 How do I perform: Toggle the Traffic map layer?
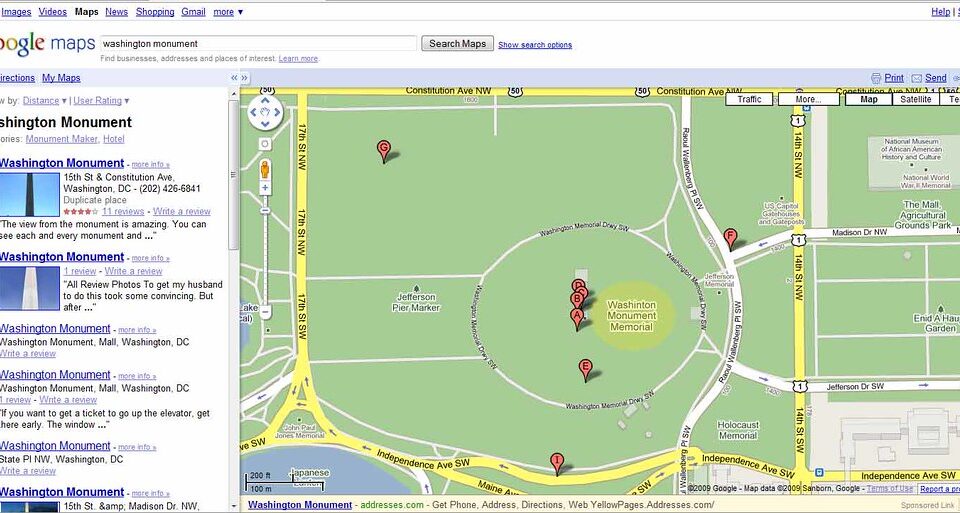749,99
